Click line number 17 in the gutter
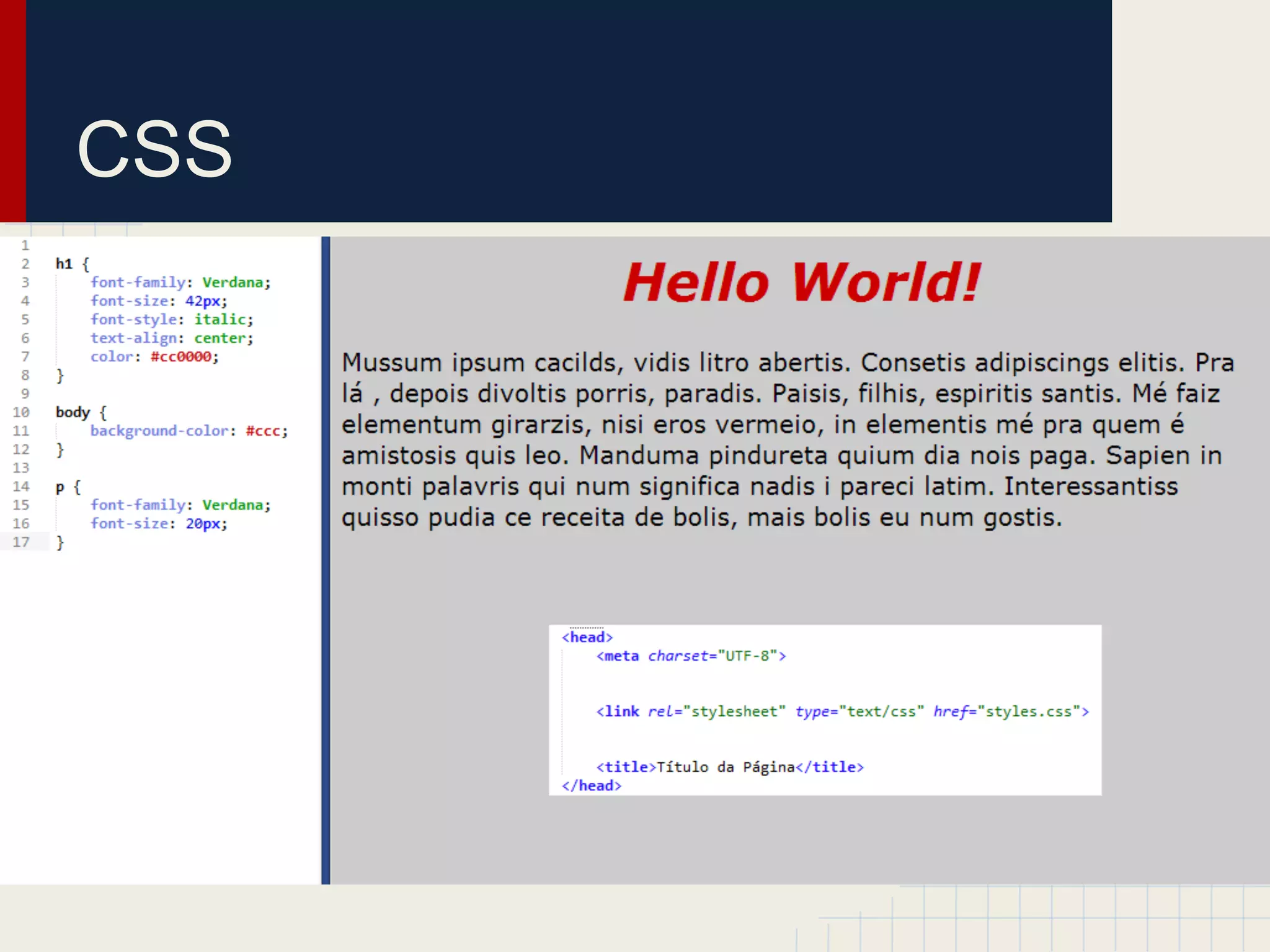The height and width of the screenshot is (952, 1270). click(21, 542)
